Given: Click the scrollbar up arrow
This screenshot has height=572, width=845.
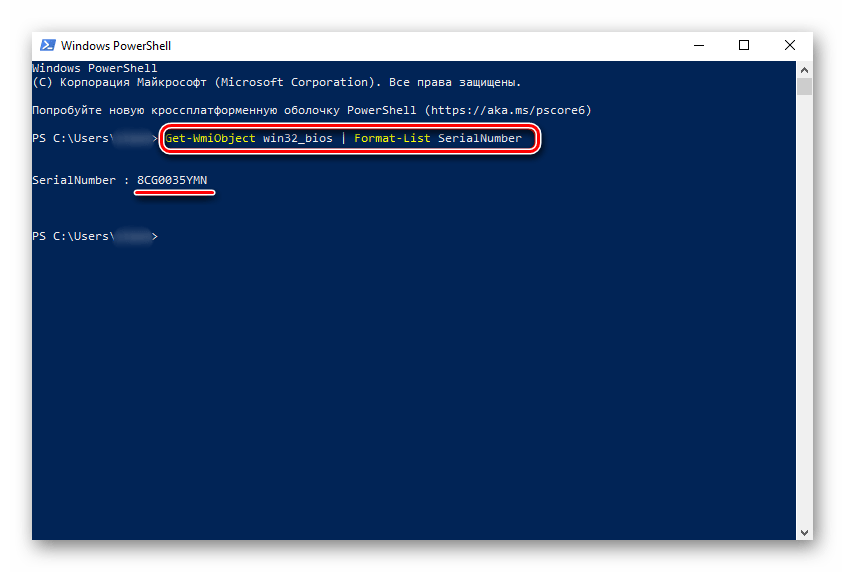Looking at the screenshot, I should pos(804,67).
